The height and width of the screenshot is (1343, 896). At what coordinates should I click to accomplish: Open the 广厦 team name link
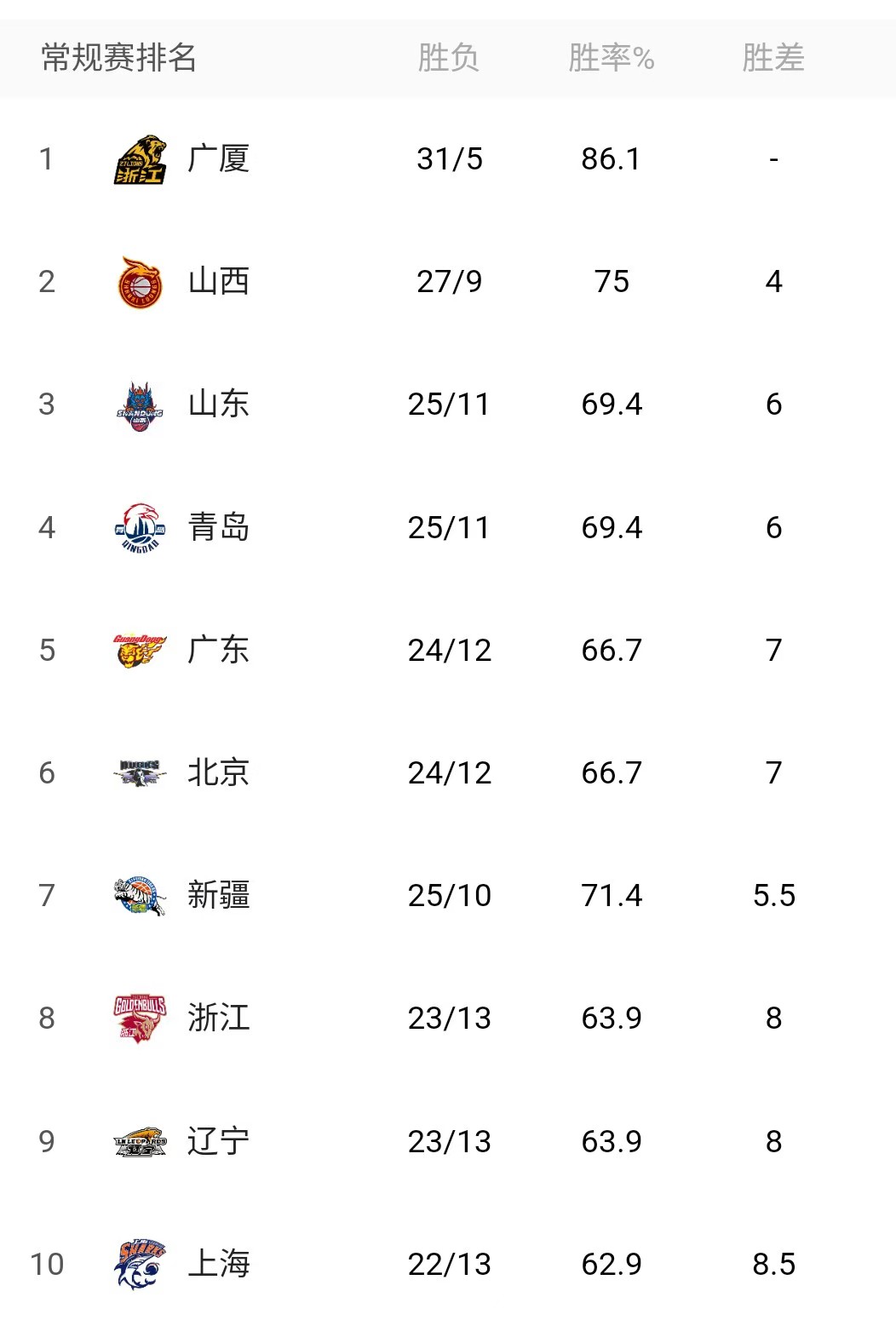tap(219, 159)
